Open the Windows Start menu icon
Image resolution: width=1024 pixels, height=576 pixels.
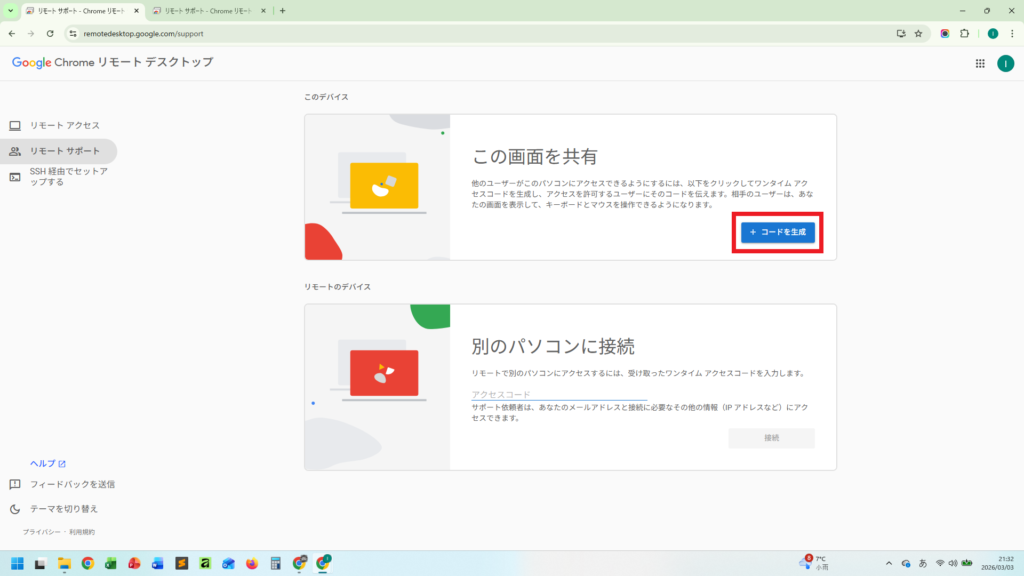coord(17,563)
